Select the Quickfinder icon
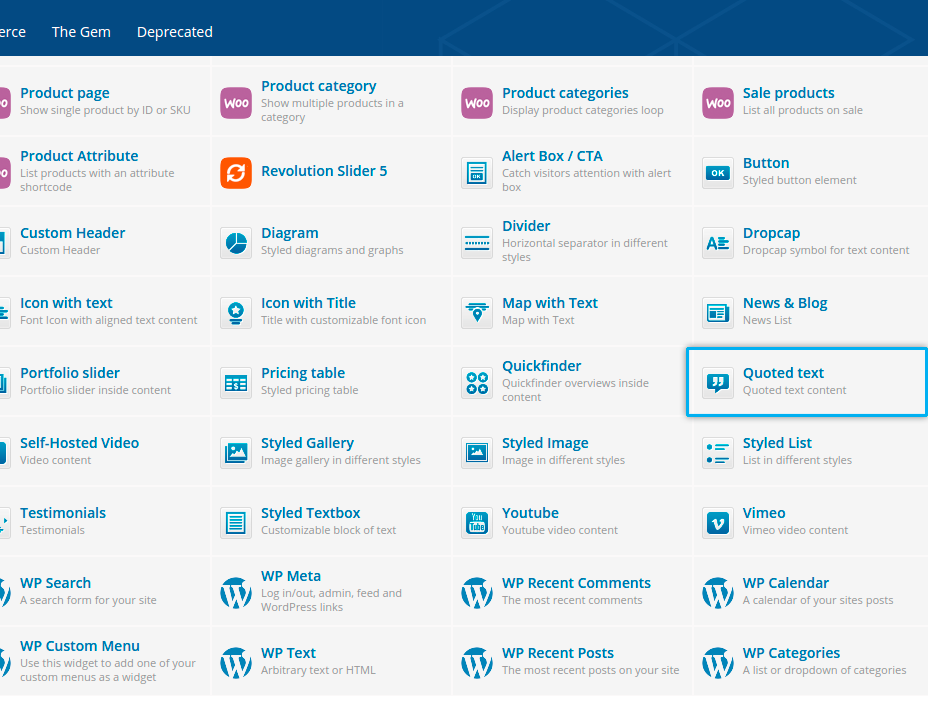Image resolution: width=928 pixels, height=720 pixels. tap(477, 382)
